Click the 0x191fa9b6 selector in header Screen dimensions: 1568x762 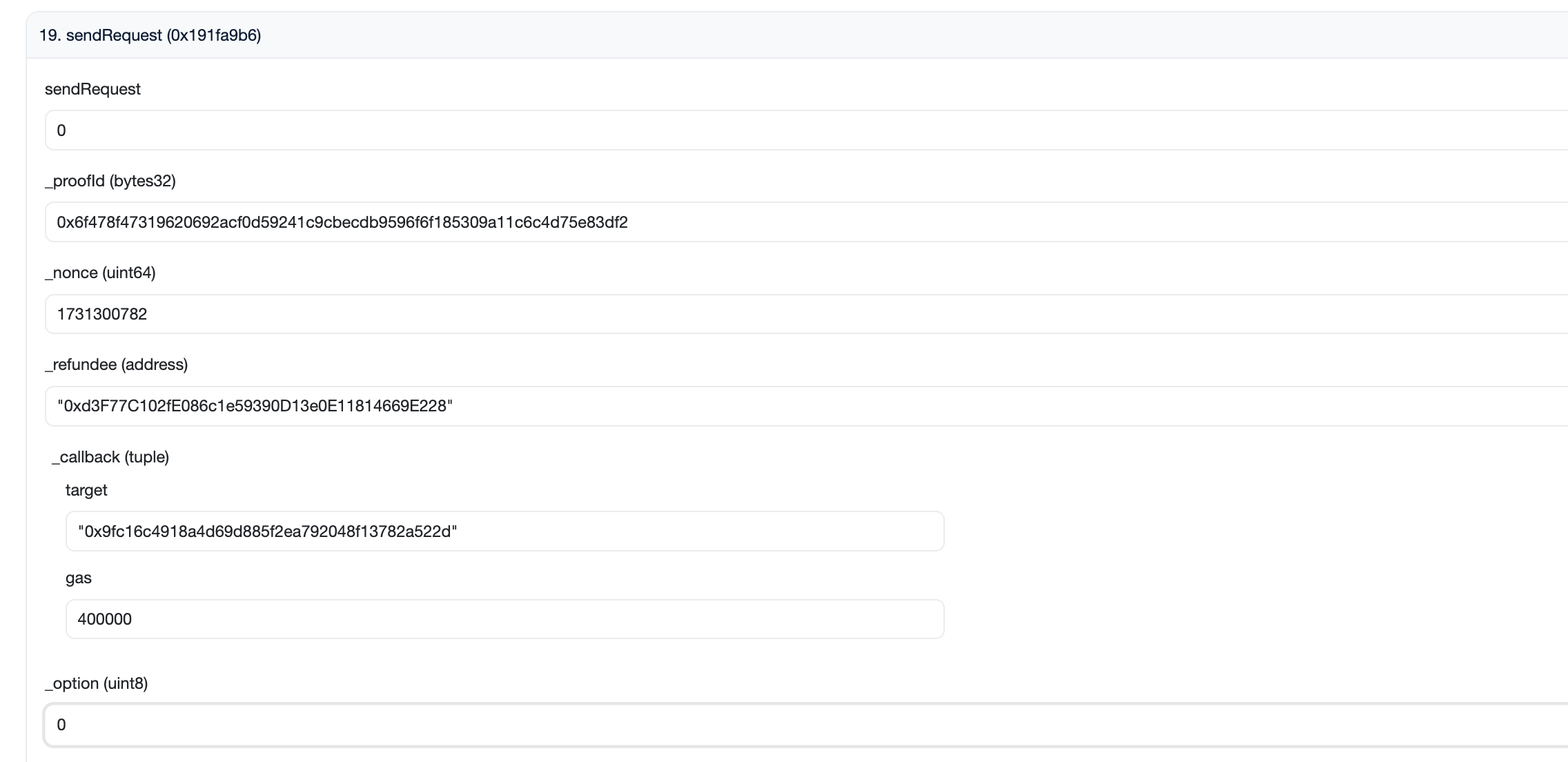point(214,35)
